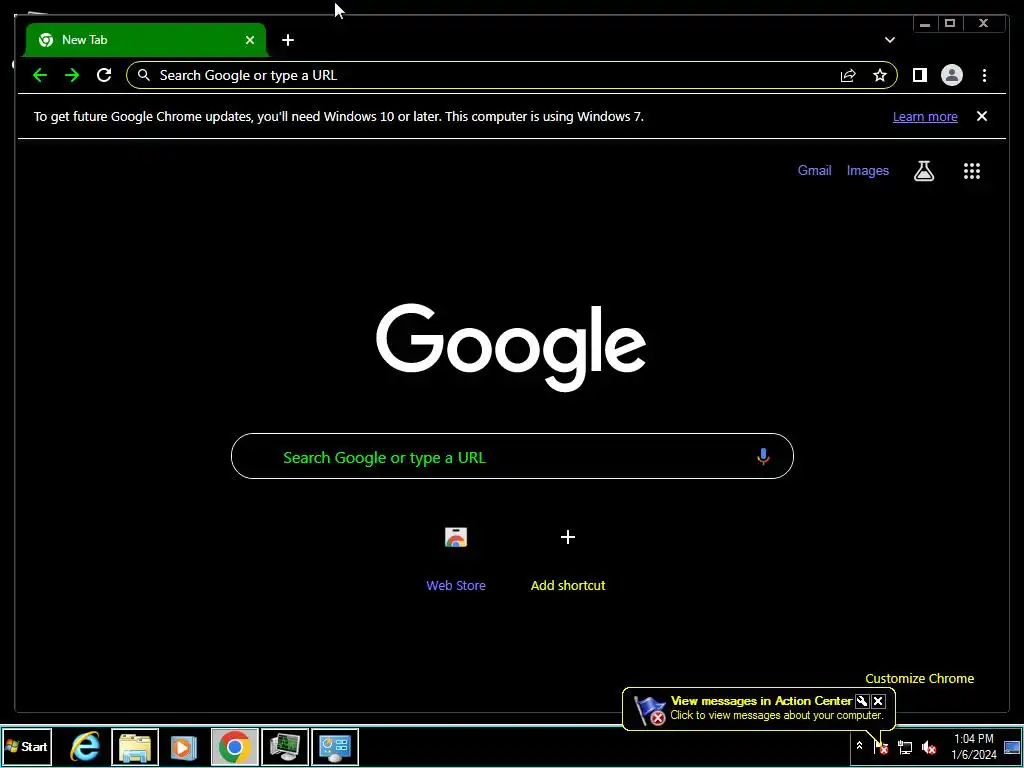Click View messages in Action Center text
The height and width of the screenshot is (768, 1024).
(761, 701)
